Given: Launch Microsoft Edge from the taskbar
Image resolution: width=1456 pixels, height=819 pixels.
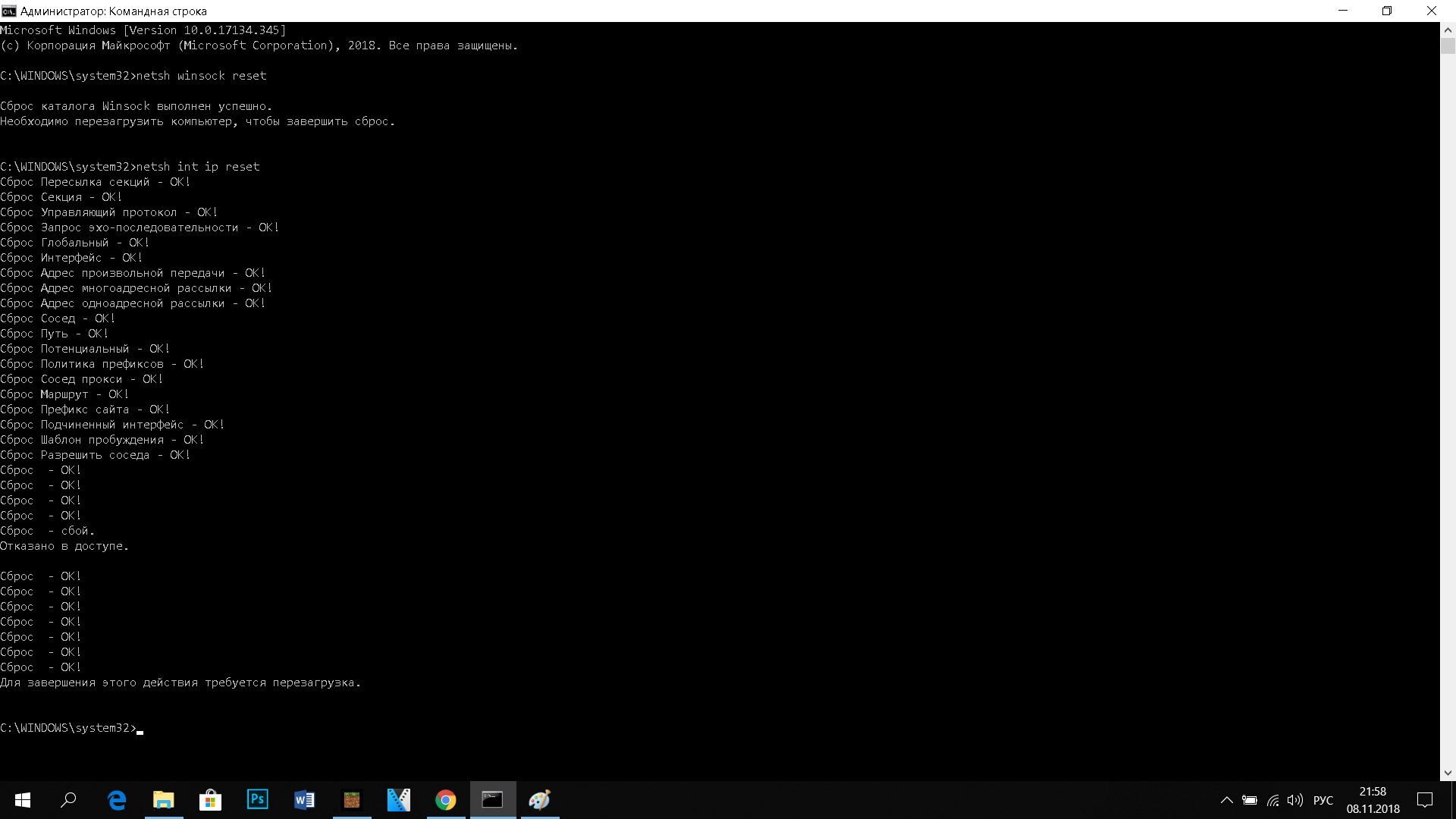Looking at the screenshot, I should tap(117, 800).
